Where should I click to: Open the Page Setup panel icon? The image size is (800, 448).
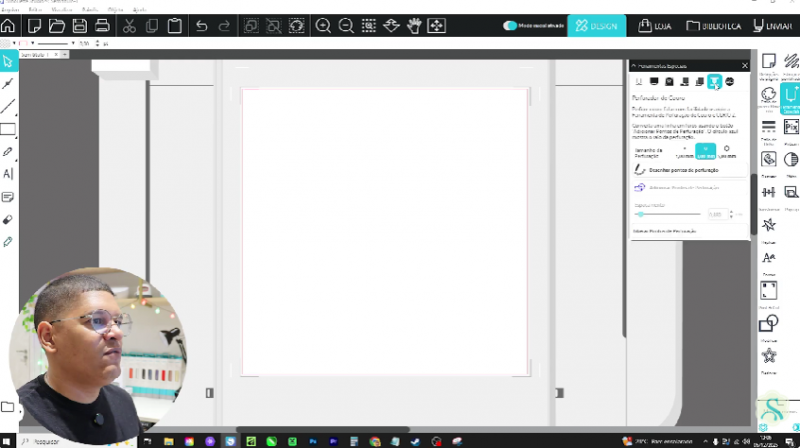pyautogui.click(x=768, y=61)
